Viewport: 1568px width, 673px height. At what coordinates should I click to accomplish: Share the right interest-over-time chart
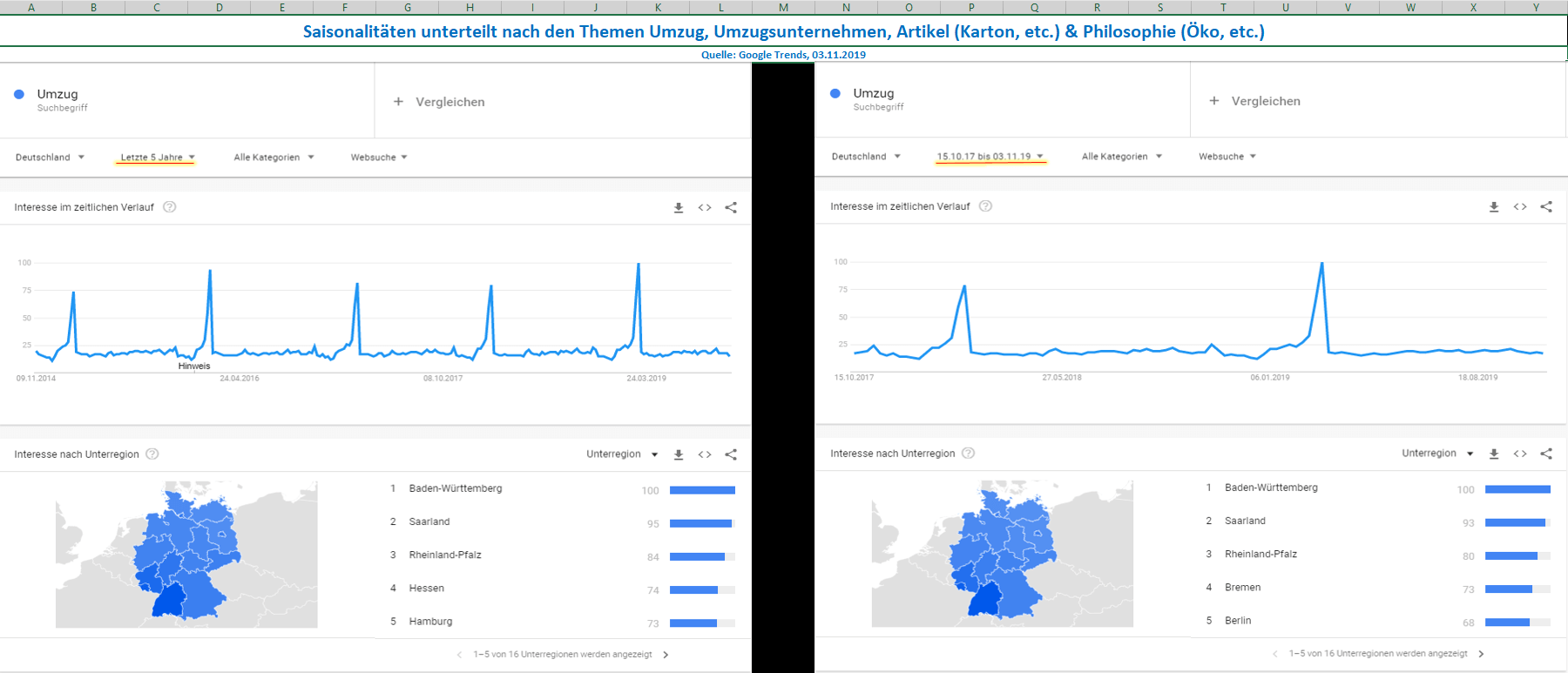(1546, 207)
